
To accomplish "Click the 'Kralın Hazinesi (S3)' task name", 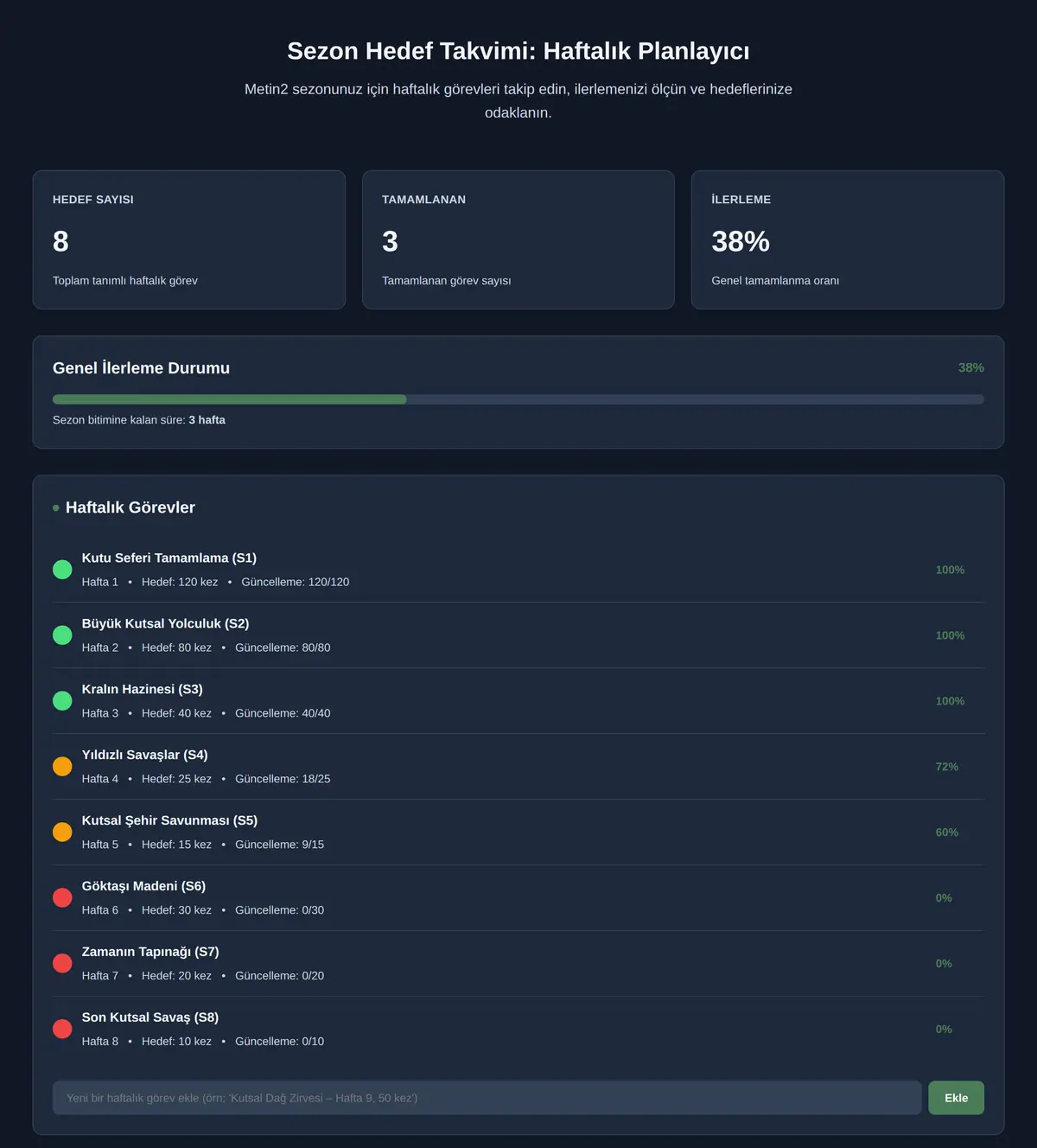I will coord(143,690).
